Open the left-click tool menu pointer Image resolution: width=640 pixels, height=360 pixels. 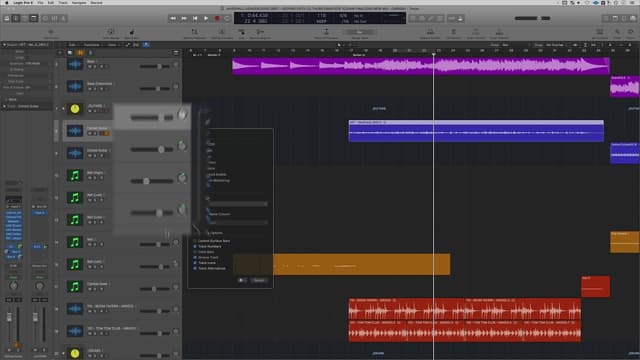click(339, 45)
